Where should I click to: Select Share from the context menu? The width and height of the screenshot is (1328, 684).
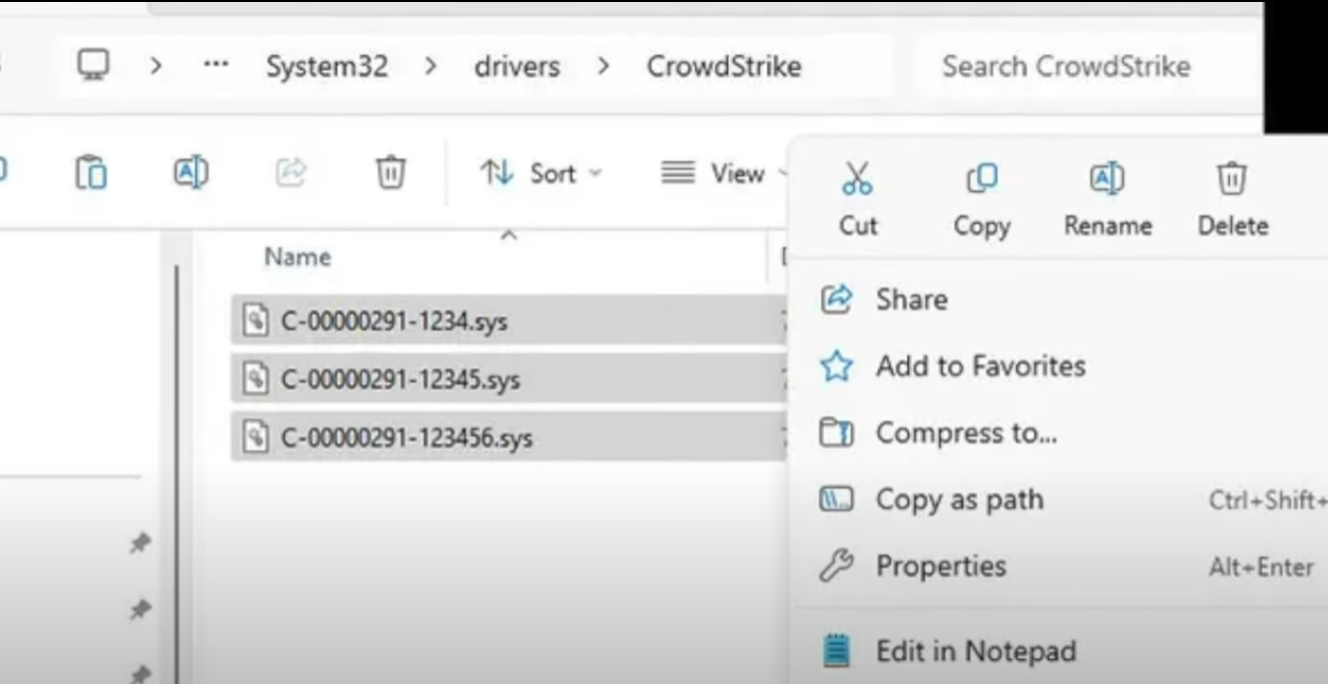[1060, 299]
